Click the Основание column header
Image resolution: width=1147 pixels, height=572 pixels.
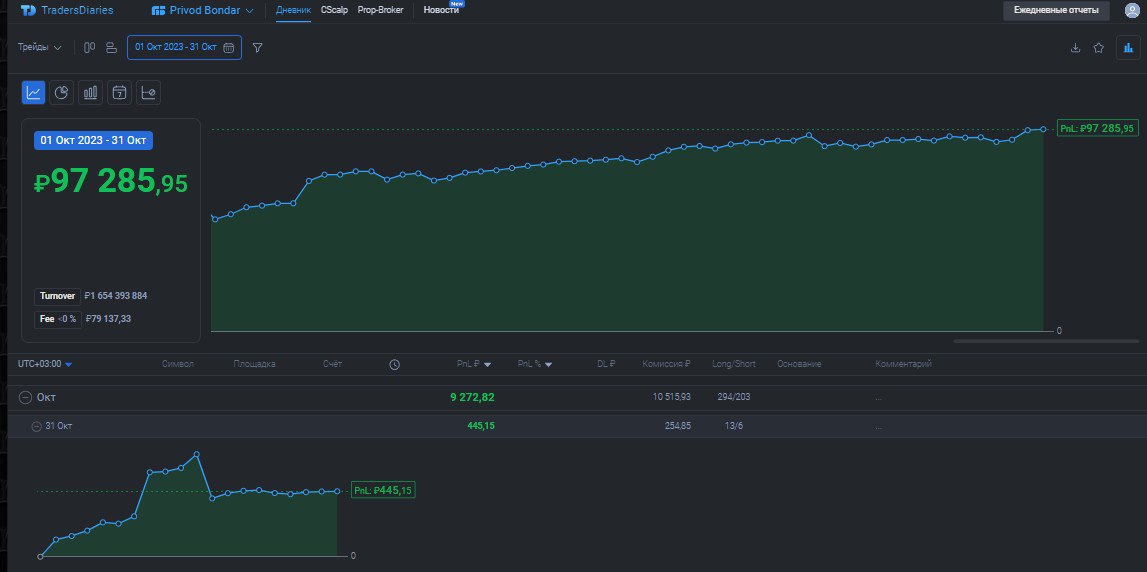(x=799, y=364)
